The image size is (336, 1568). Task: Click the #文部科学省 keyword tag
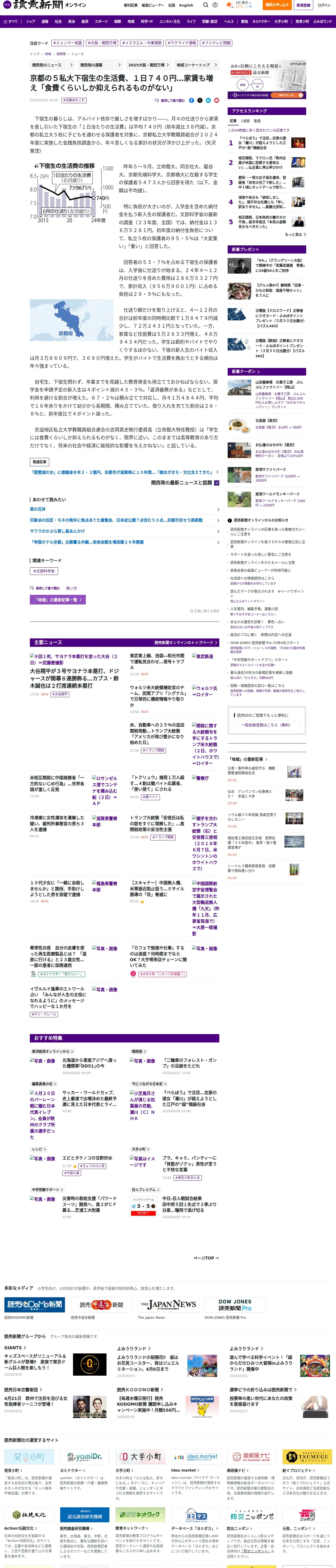44,571
